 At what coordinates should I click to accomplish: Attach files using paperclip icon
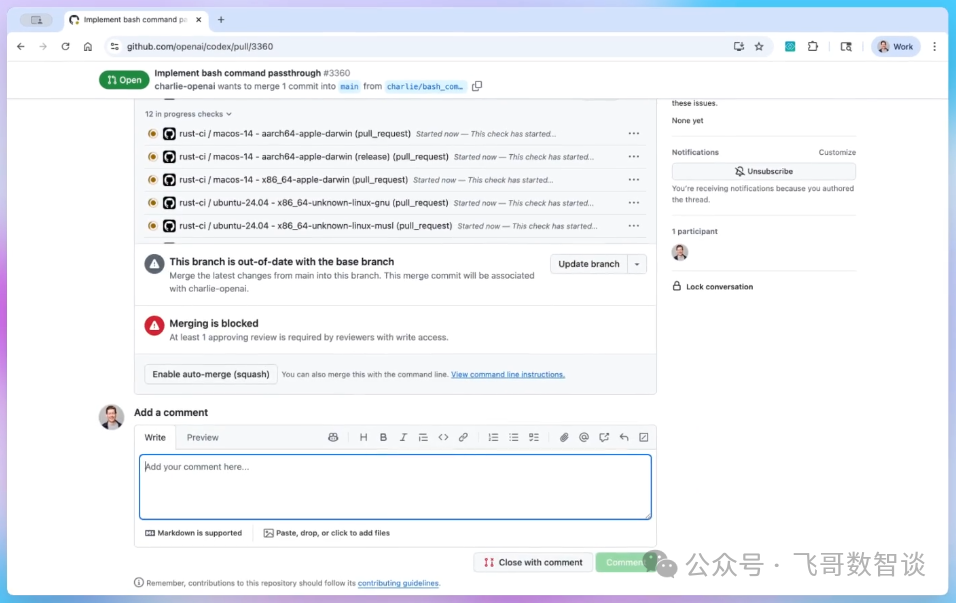click(564, 437)
